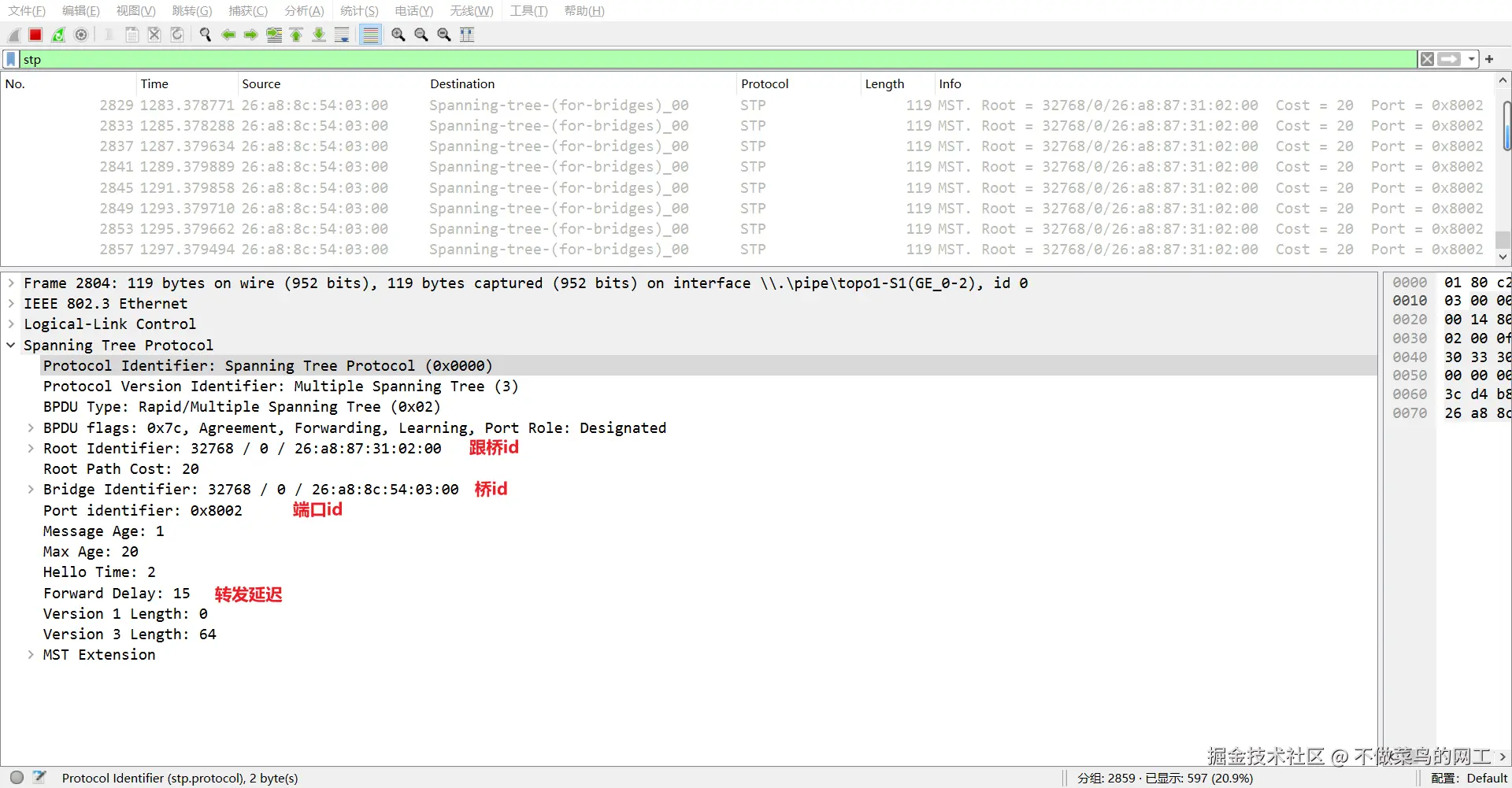Image resolution: width=1512 pixels, height=788 pixels.
Task: Click the packet list scroll up arrow
Action: pyautogui.click(x=1503, y=80)
